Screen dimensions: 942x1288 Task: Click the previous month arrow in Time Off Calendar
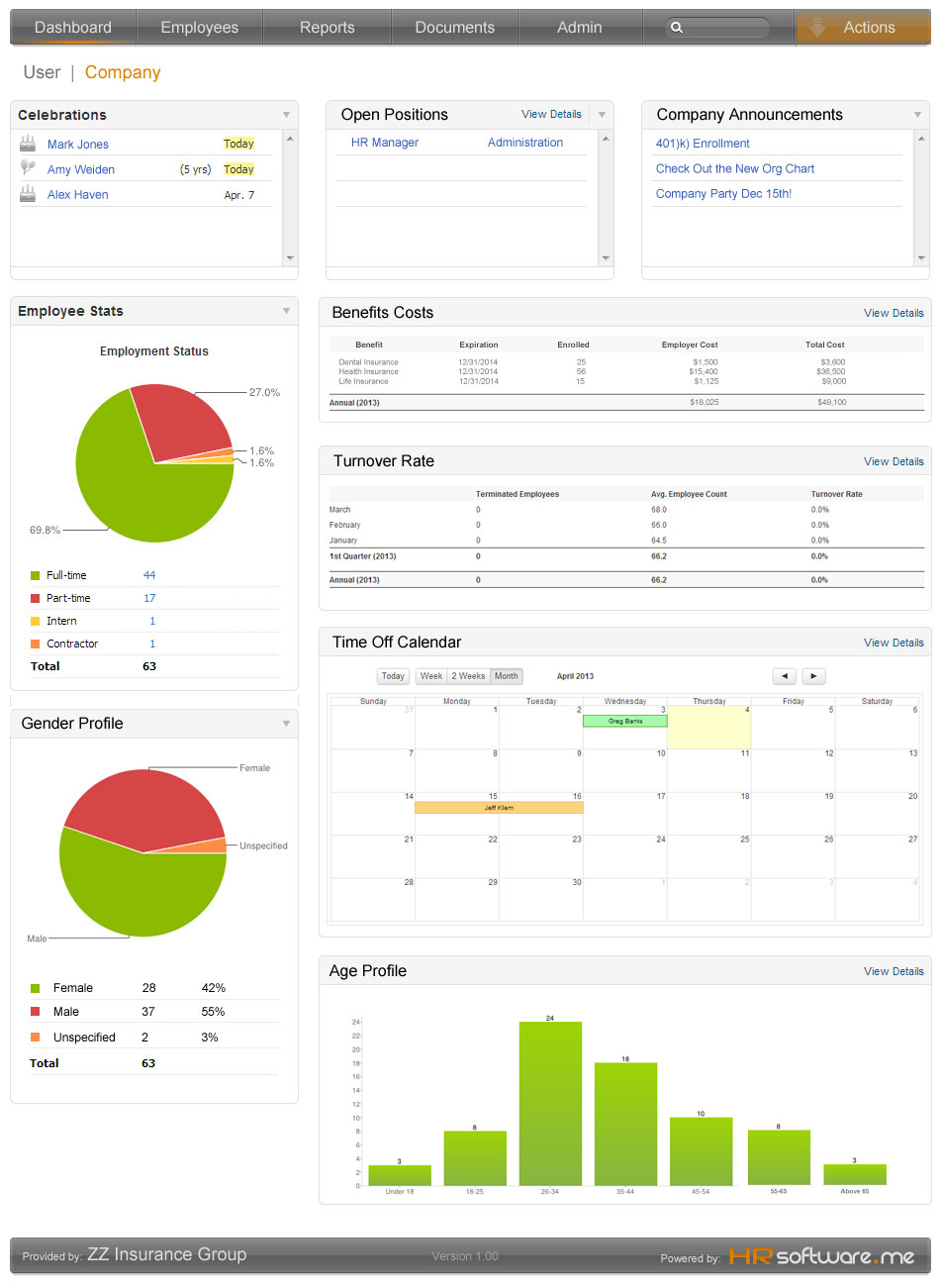[785, 676]
